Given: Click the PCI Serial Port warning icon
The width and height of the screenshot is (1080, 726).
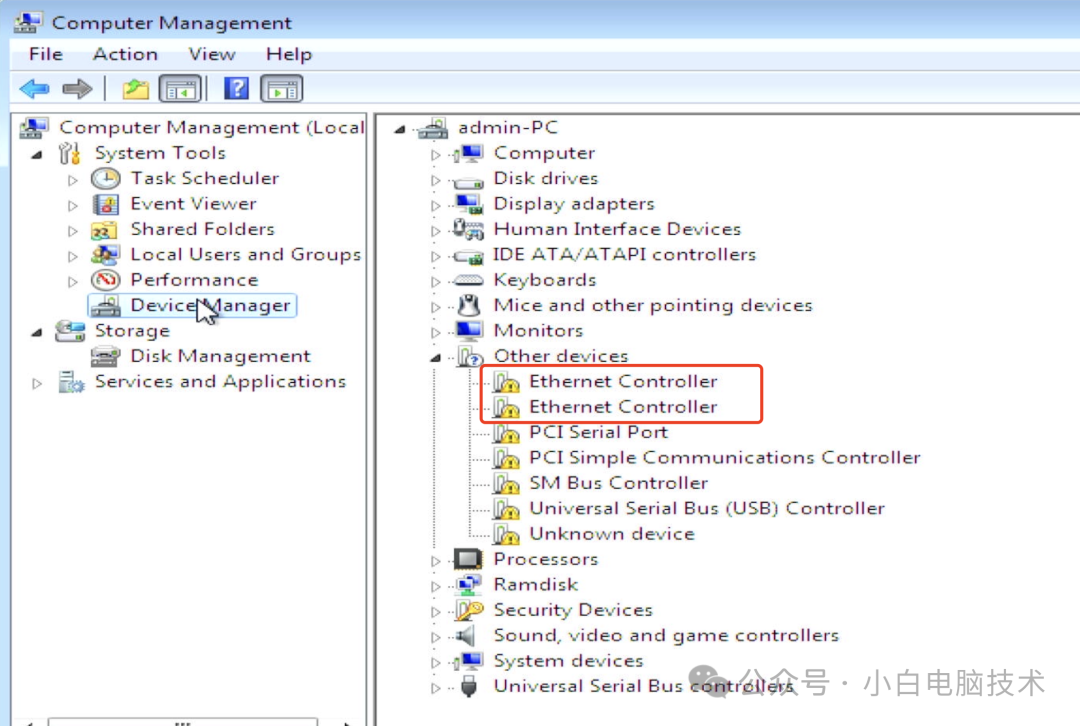Looking at the screenshot, I should click(506, 433).
